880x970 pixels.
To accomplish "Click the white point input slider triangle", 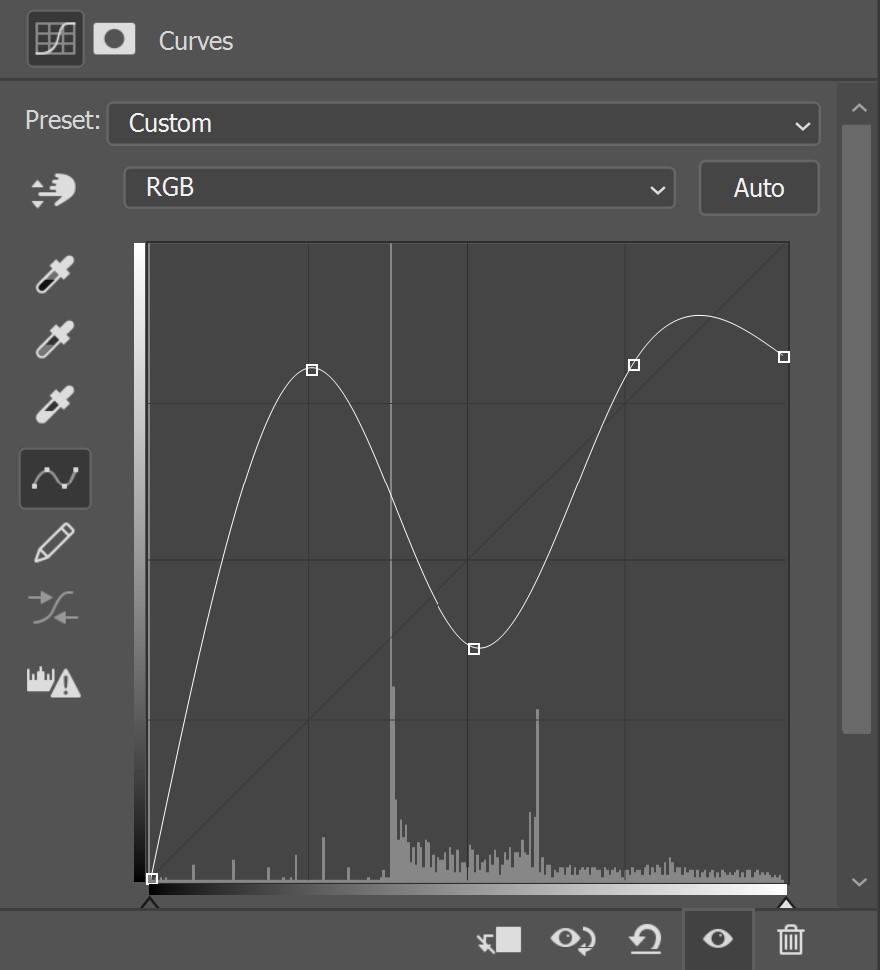I will tap(786, 904).
